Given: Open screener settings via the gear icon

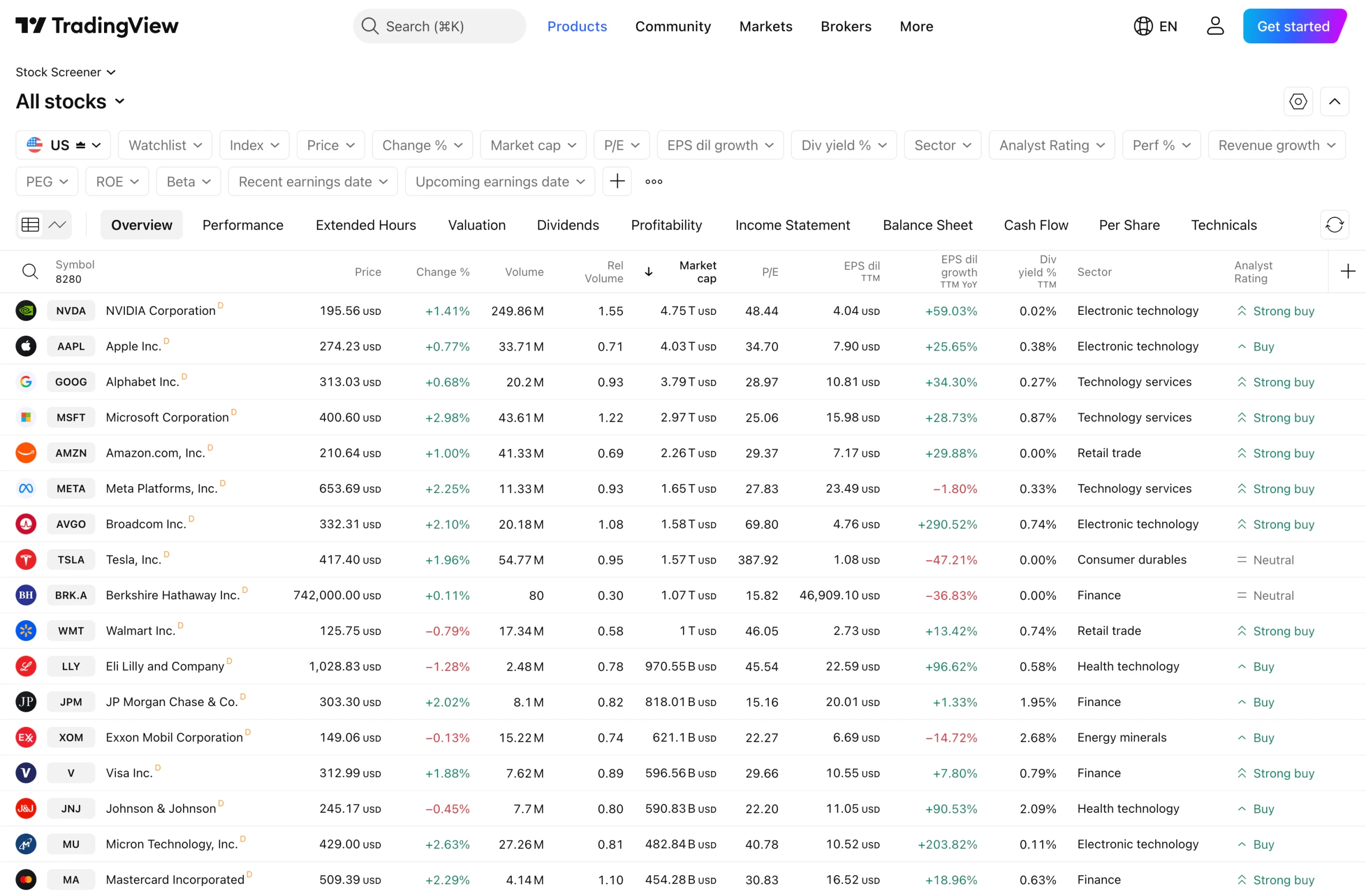Looking at the screenshot, I should coord(1298,101).
